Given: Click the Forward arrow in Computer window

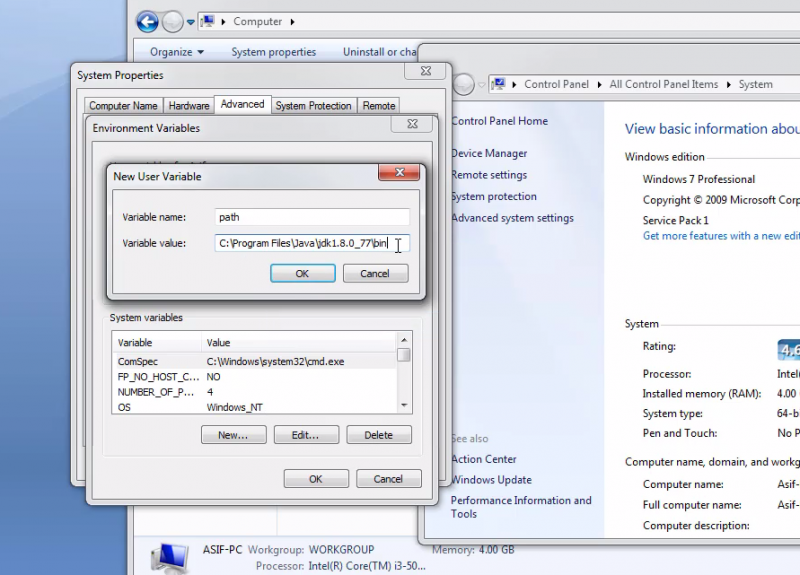Looking at the screenshot, I should coord(172,22).
